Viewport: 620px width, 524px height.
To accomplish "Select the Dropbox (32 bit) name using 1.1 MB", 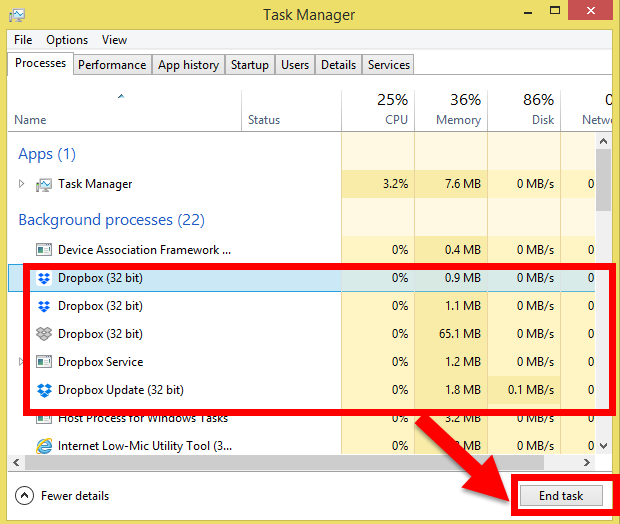I will [x=100, y=306].
